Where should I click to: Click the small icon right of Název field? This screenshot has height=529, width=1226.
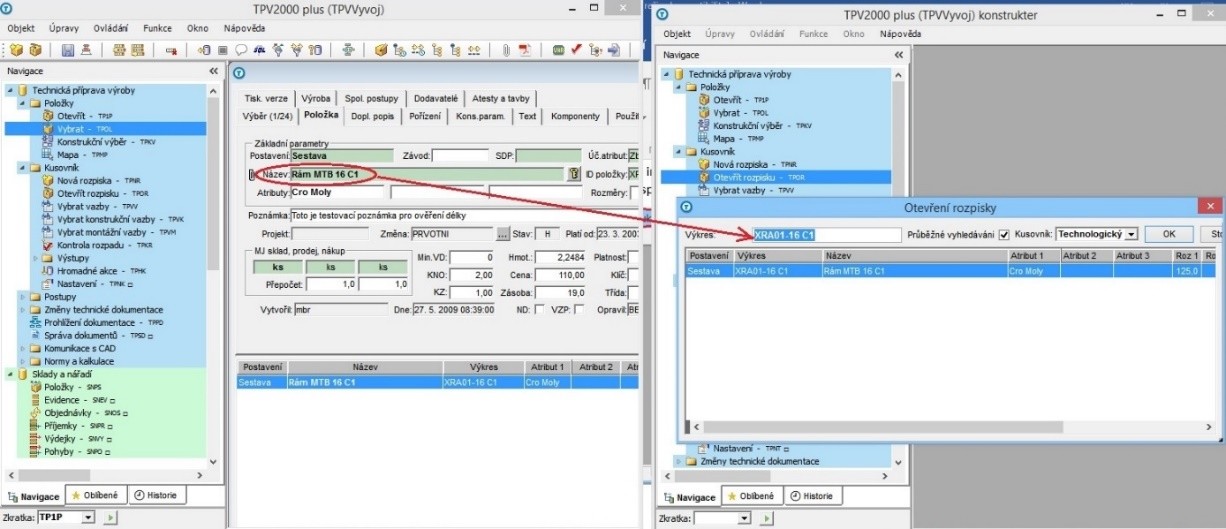click(574, 174)
